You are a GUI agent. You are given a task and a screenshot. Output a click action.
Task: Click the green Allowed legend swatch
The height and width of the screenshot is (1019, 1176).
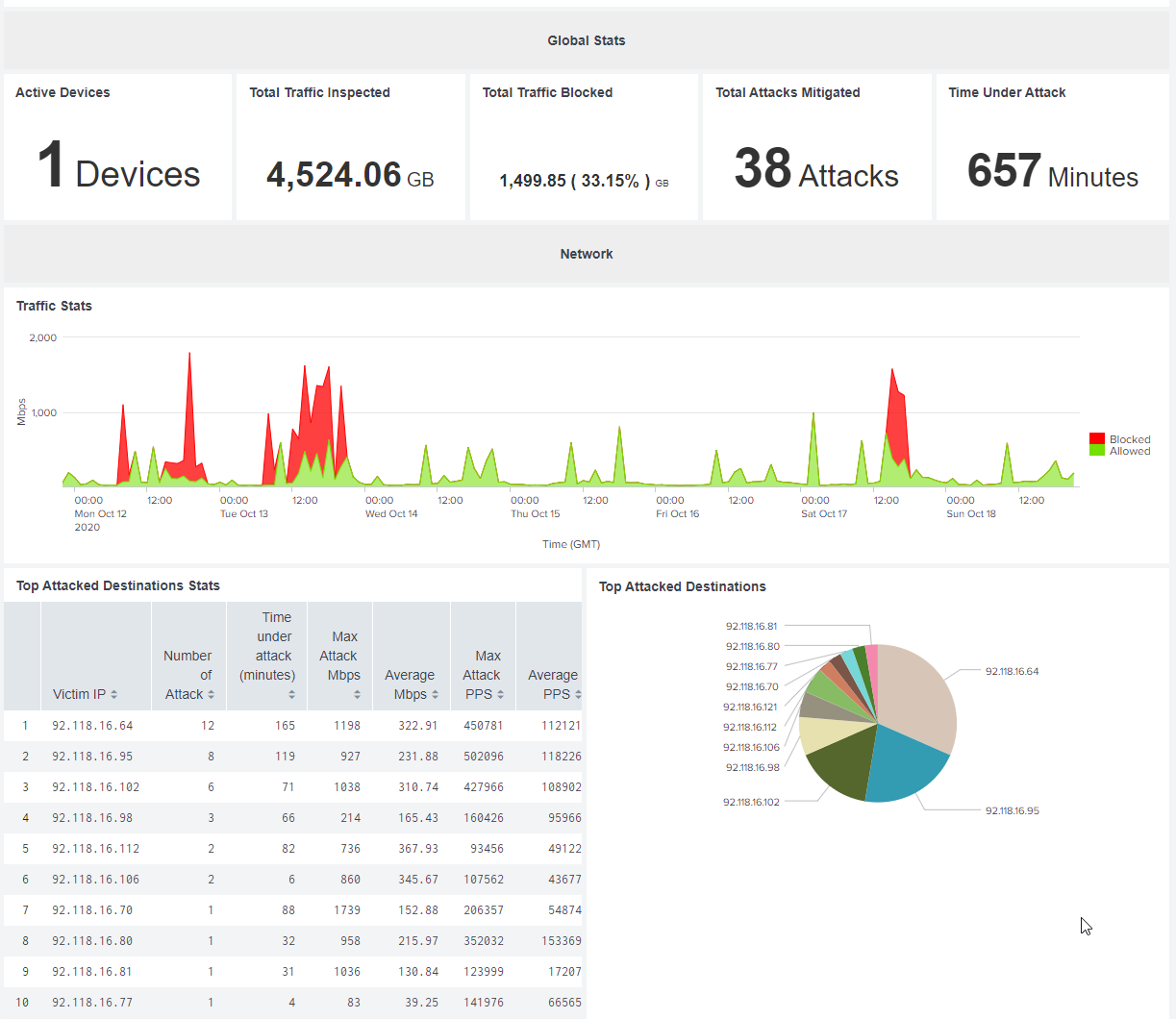1096,451
